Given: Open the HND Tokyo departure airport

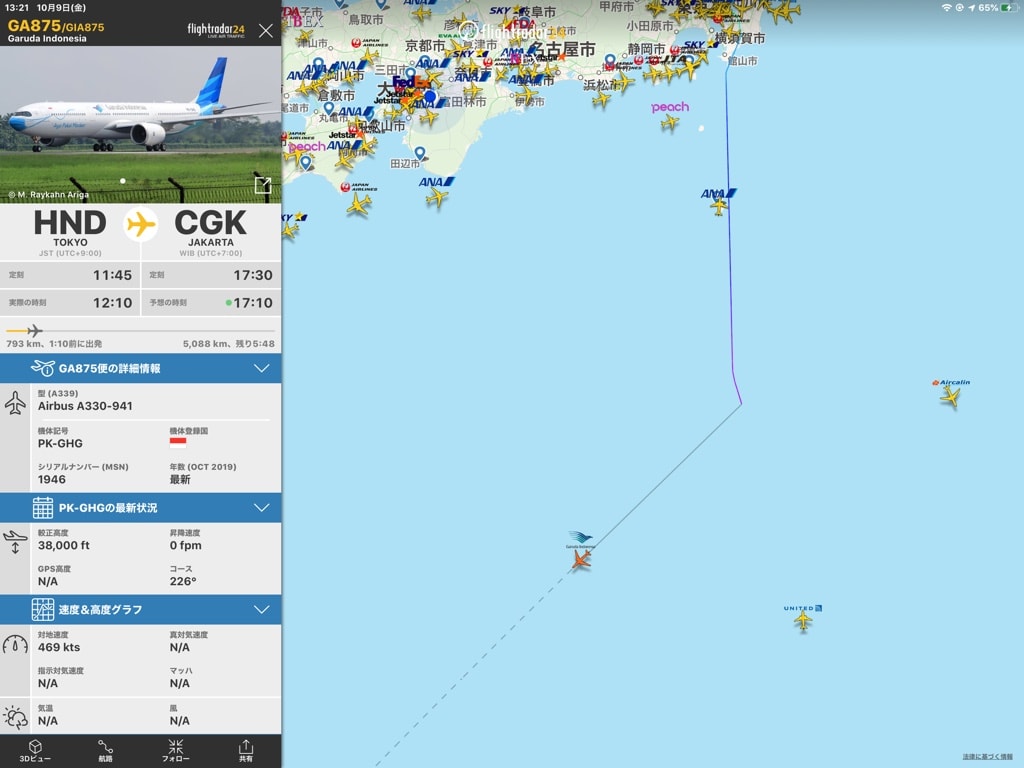Looking at the screenshot, I should (70, 232).
